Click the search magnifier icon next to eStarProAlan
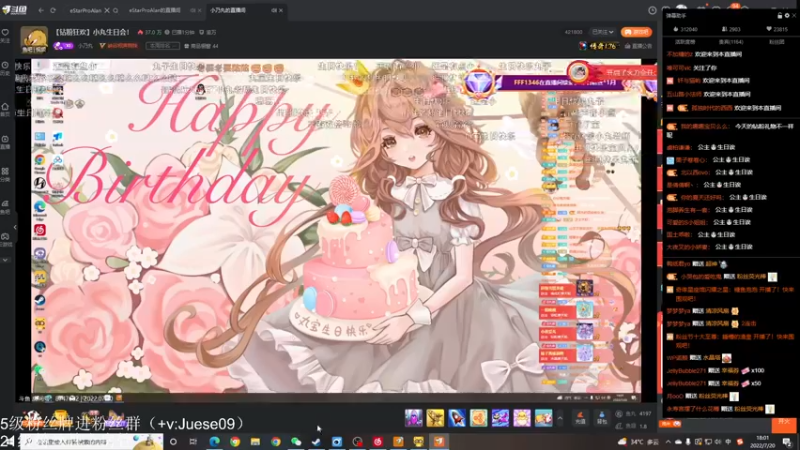Screen dimensions: 800x450 116,10
